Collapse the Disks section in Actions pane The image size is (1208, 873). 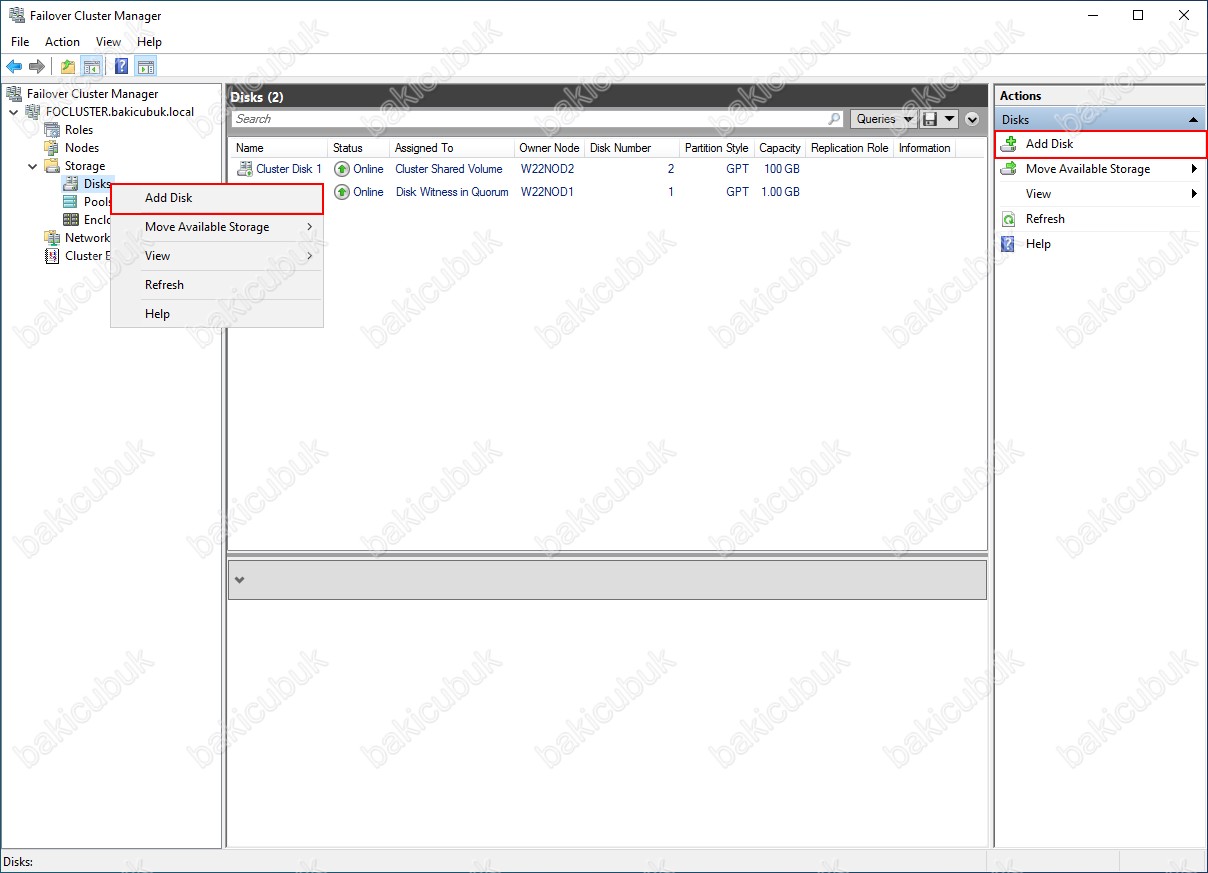1193,120
